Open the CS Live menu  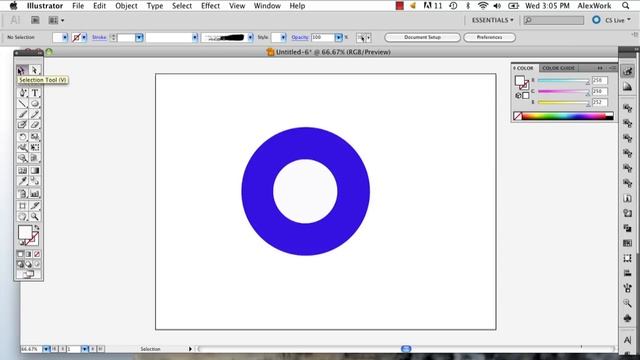[x=618, y=20]
